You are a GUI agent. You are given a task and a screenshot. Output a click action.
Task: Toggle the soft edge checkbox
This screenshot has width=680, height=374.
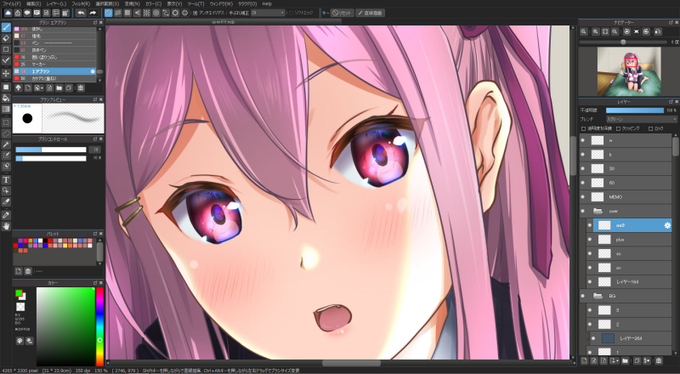tap(291, 13)
